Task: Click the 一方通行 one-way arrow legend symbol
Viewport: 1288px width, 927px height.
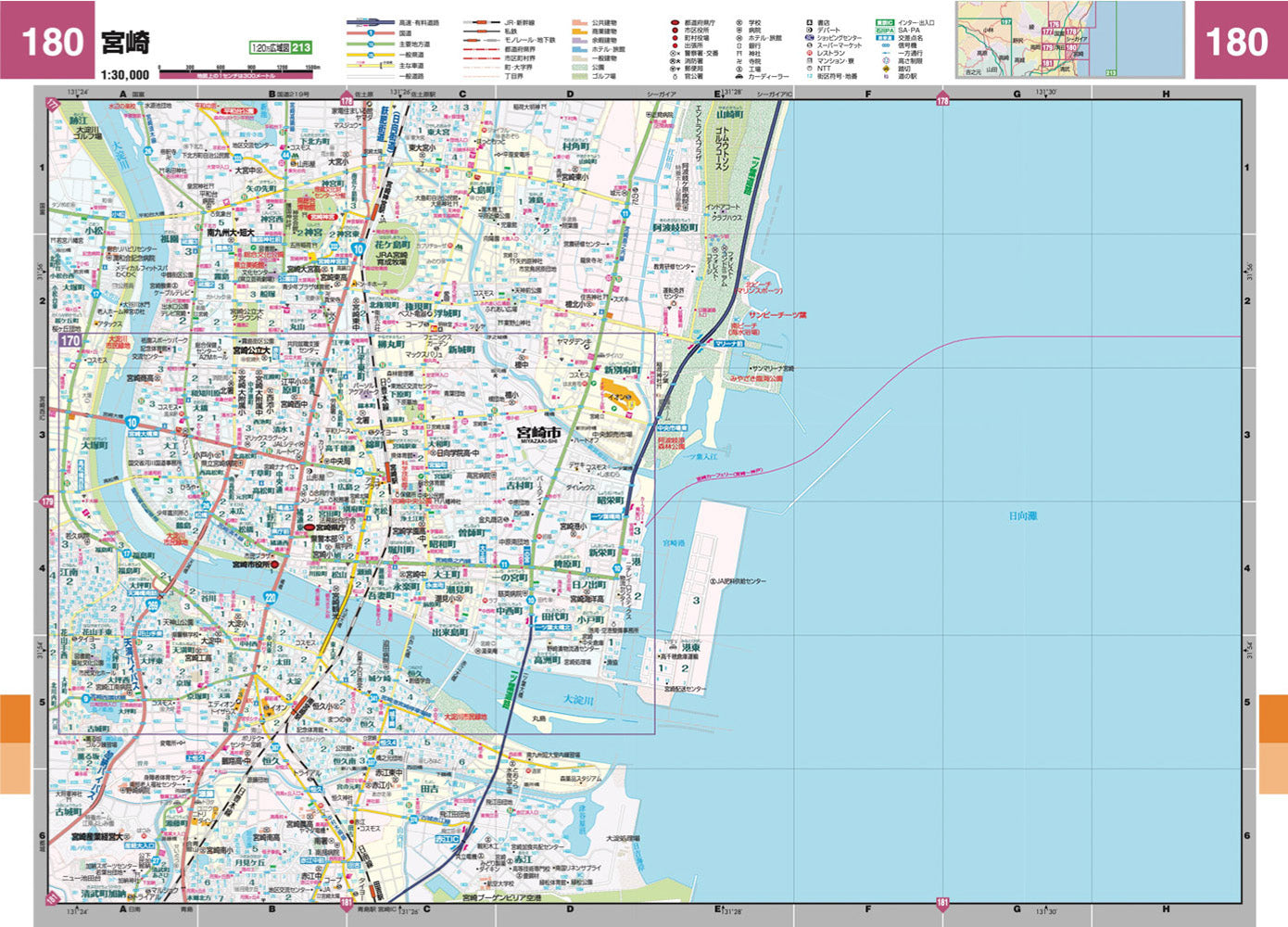Action: pos(885,53)
